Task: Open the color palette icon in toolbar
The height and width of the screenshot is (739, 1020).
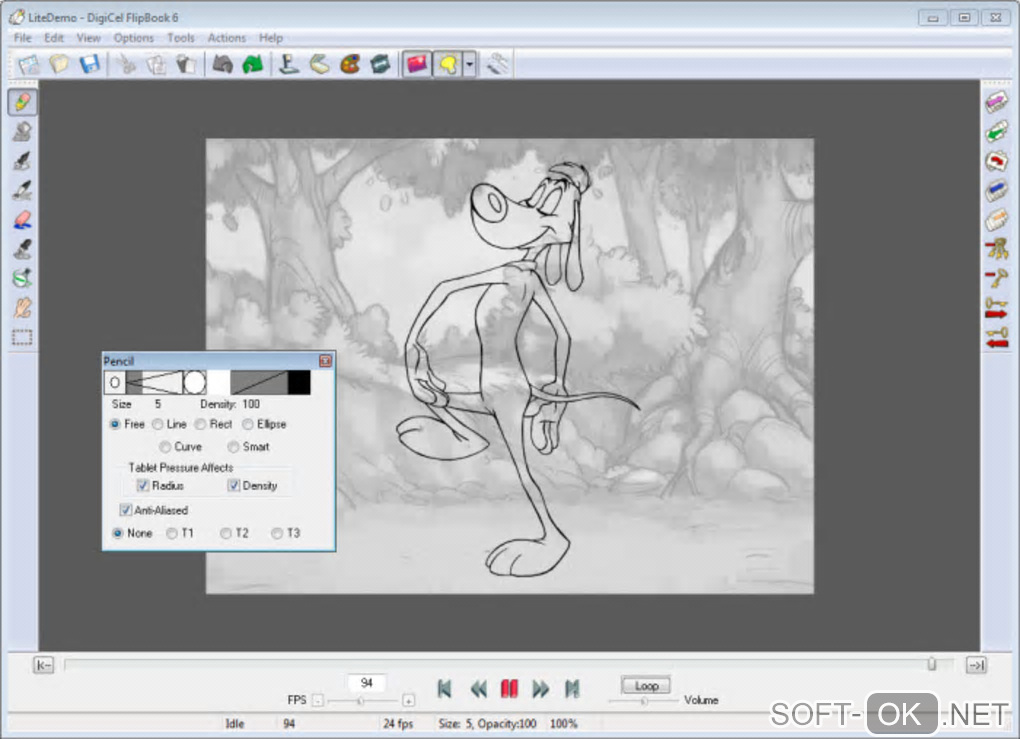Action: [x=350, y=64]
